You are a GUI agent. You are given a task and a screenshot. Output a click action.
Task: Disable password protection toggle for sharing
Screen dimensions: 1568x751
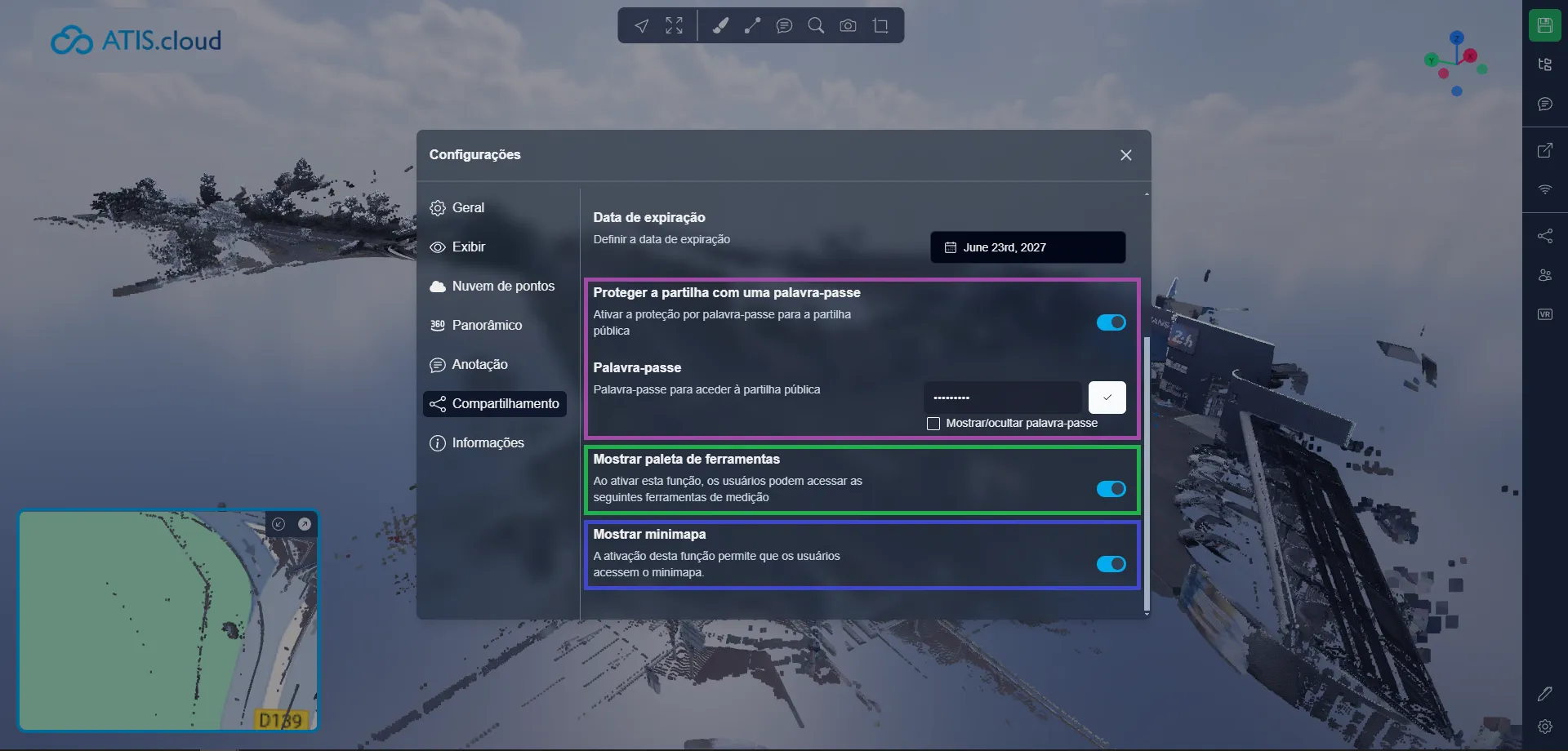tap(1111, 322)
